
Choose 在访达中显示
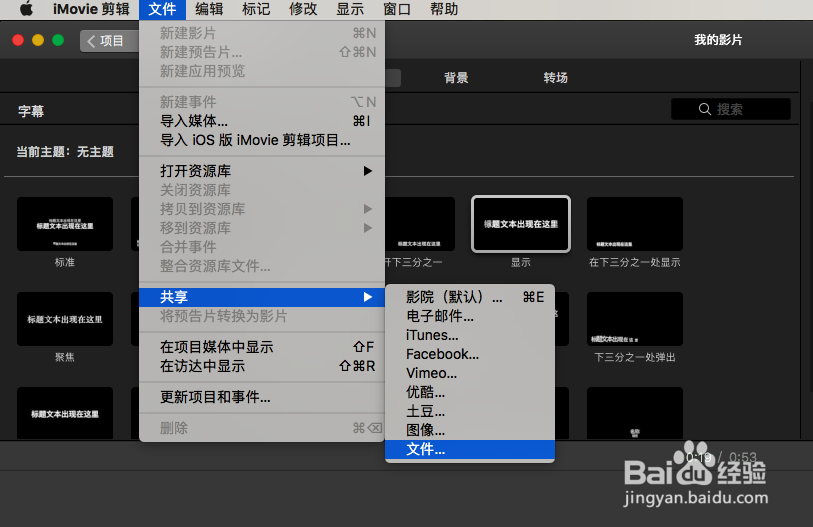[262, 366]
